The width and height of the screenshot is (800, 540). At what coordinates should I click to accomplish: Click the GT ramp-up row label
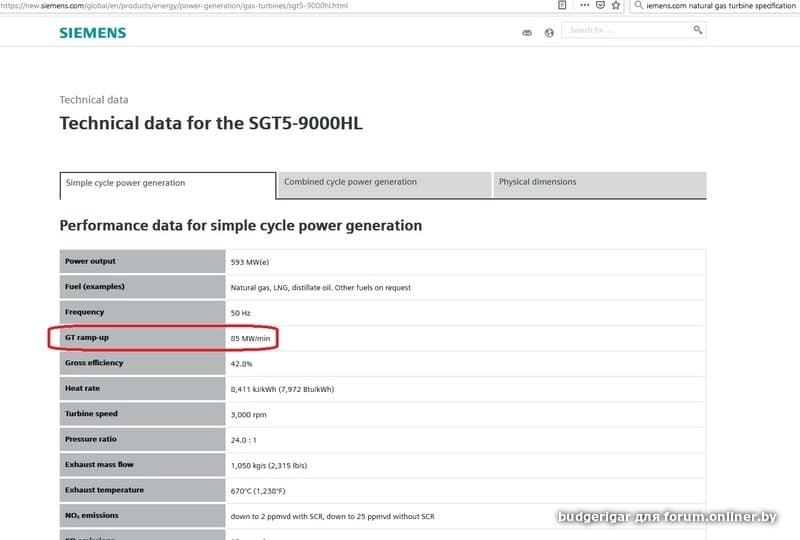pos(87,337)
